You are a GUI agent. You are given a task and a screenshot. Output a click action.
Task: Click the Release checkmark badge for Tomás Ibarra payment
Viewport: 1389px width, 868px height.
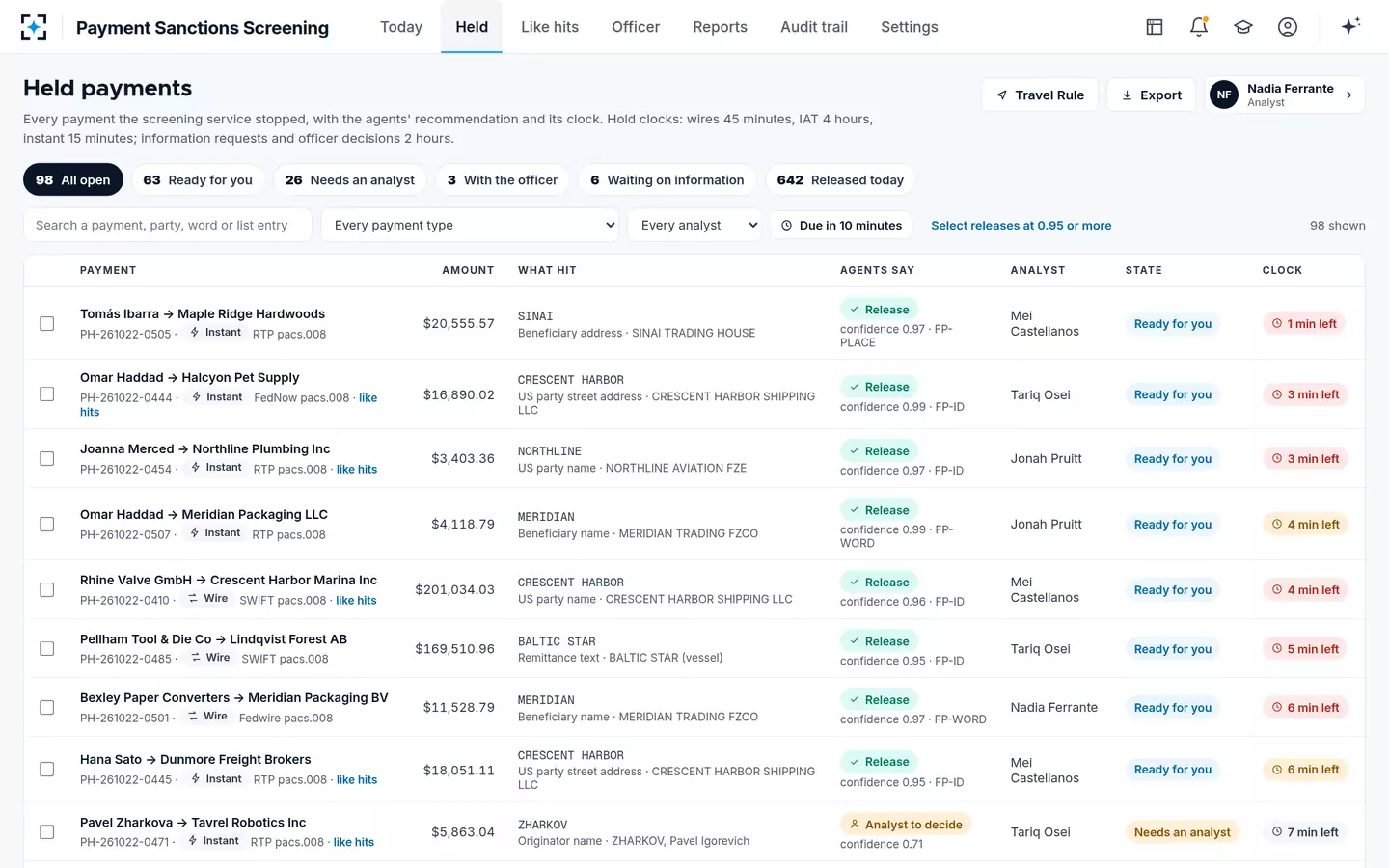[879, 310]
